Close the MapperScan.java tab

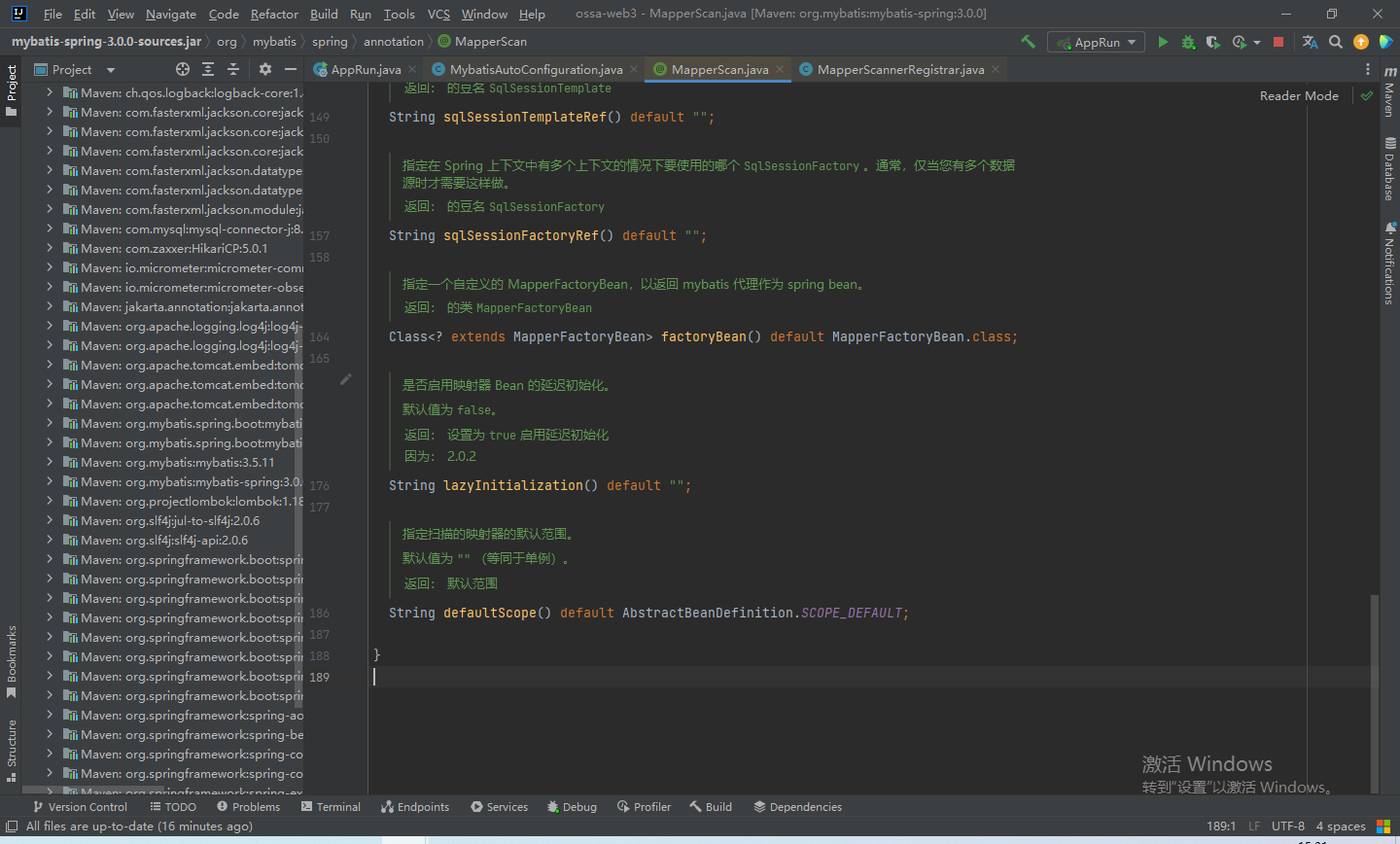[x=780, y=69]
